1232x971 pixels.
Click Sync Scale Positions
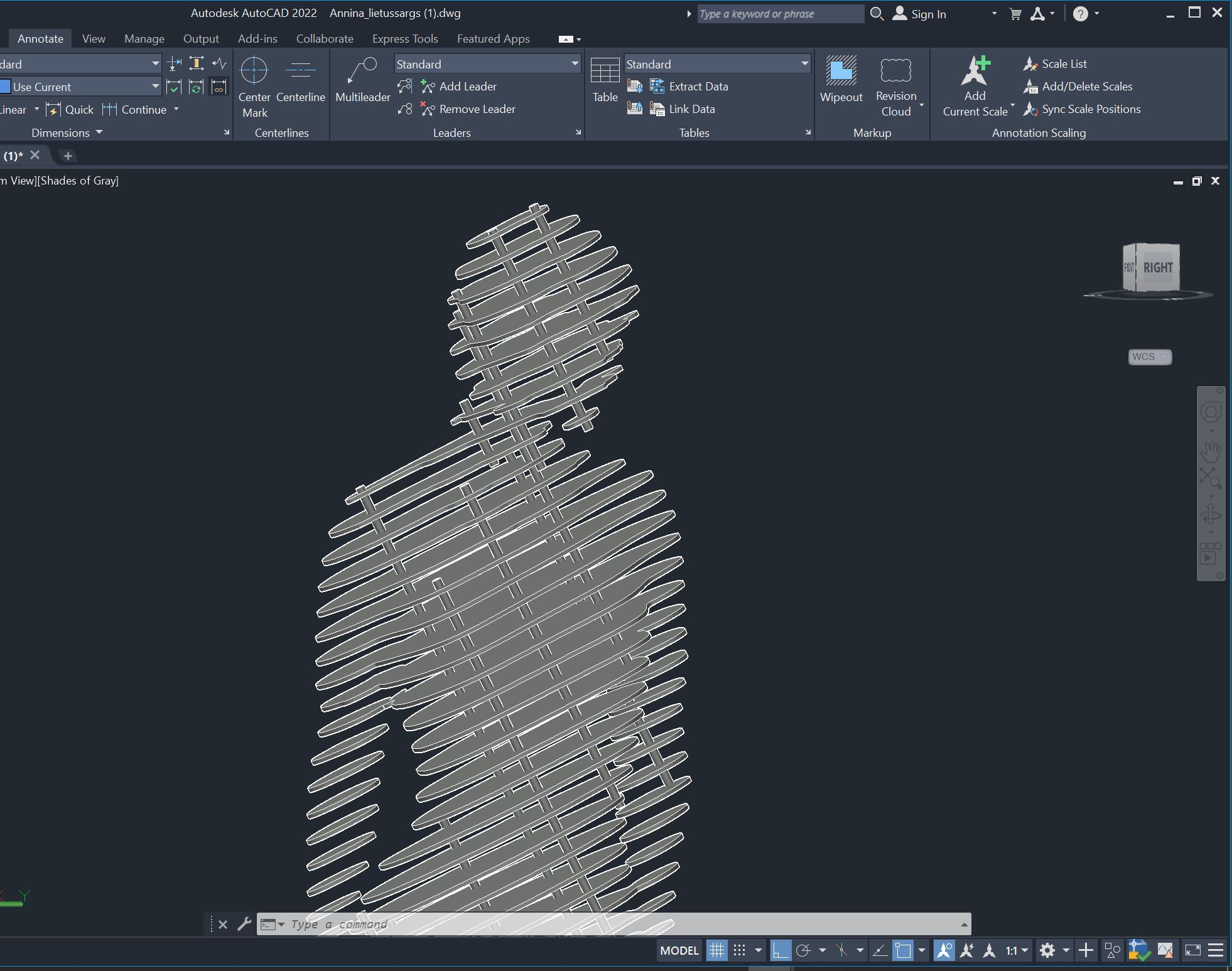[x=1082, y=109]
